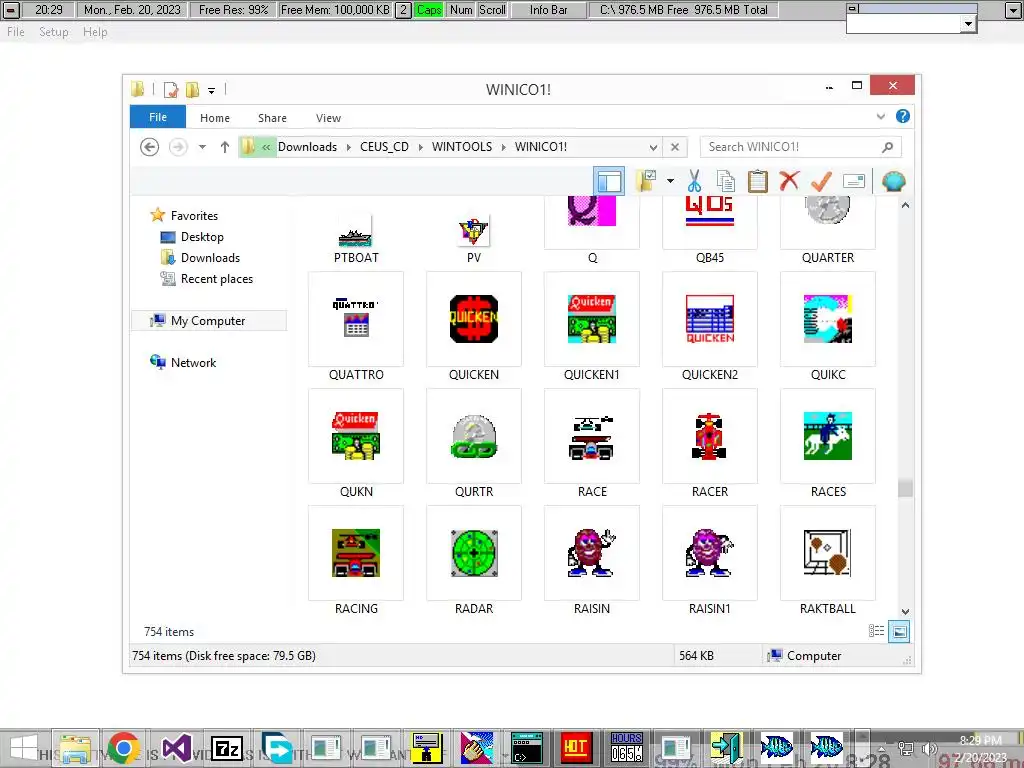1024x768 pixels.
Task: Open the Setup menu in the top bar
Action: point(54,32)
